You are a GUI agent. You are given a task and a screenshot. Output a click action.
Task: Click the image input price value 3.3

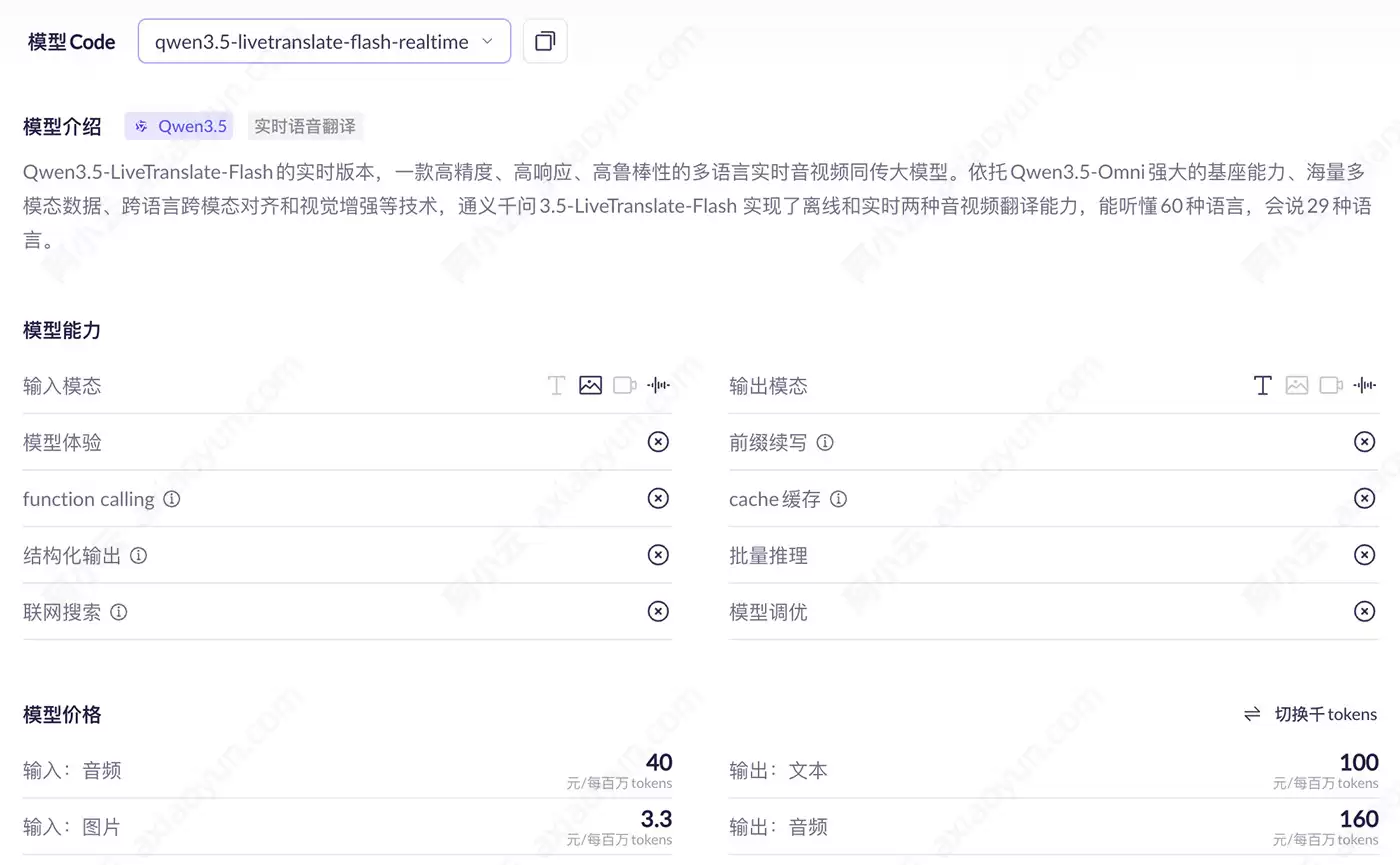[x=656, y=819]
